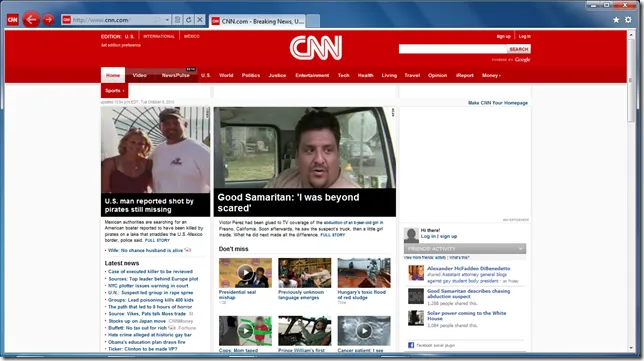Click Buffett: No tax cut for rich
The image size is (644, 361).
138,328
